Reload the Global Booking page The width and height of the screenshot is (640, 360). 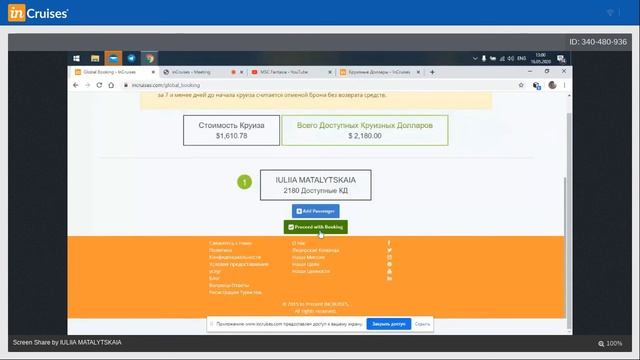coord(99,85)
